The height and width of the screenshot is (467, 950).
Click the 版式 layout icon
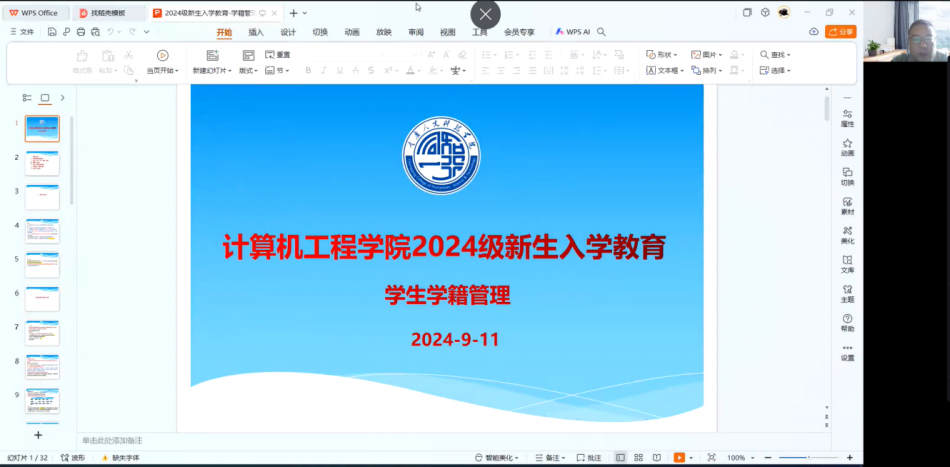248,55
